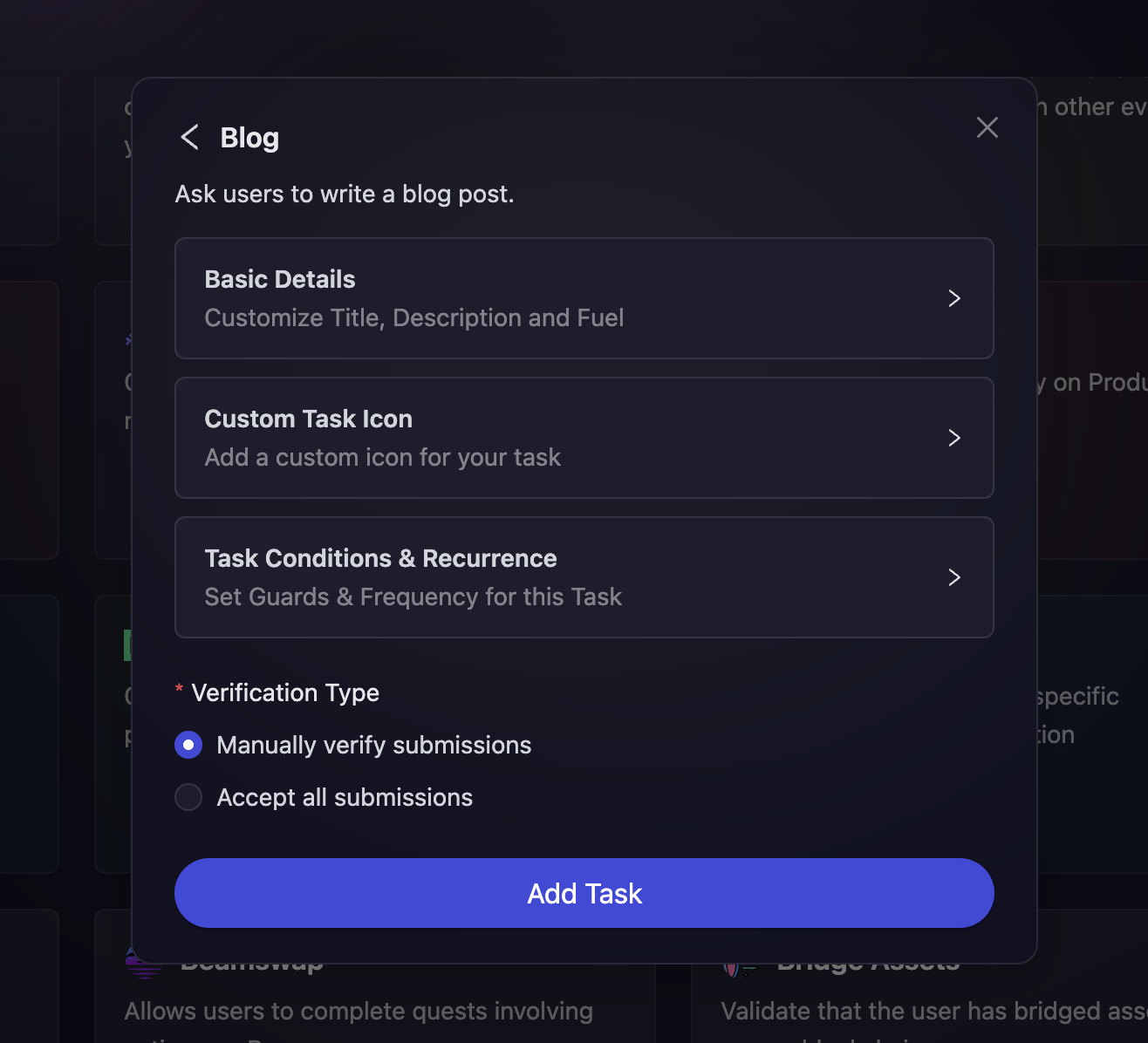Click the Beamswap card description behind the dialog
The height and width of the screenshot is (1043, 1148).
pyautogui.click(x=359, y=1011)
